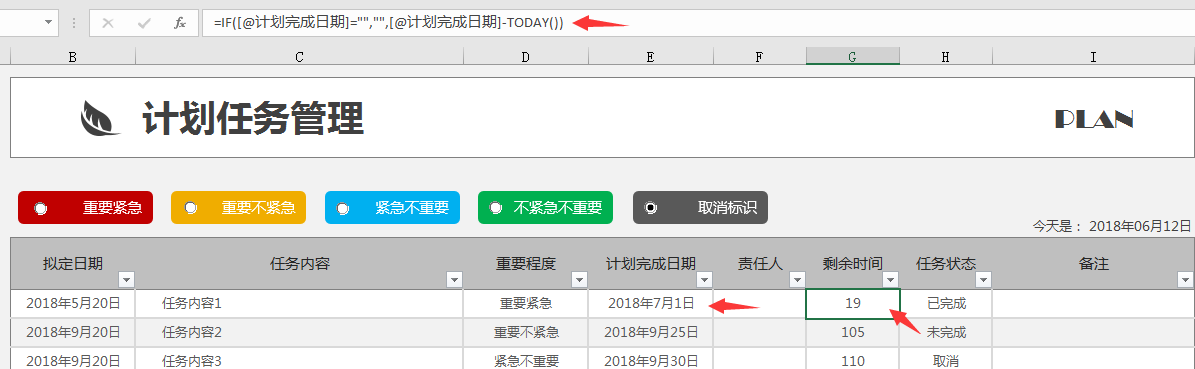Open the 剩余时间 filter dropdown

click(890, 280)
